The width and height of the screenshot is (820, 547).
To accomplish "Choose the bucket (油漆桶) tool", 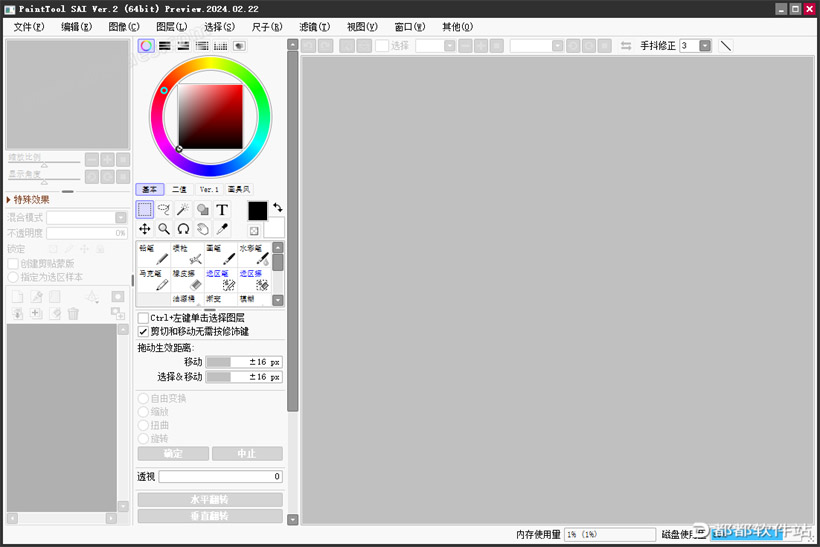I will click(x=187, y=299).
